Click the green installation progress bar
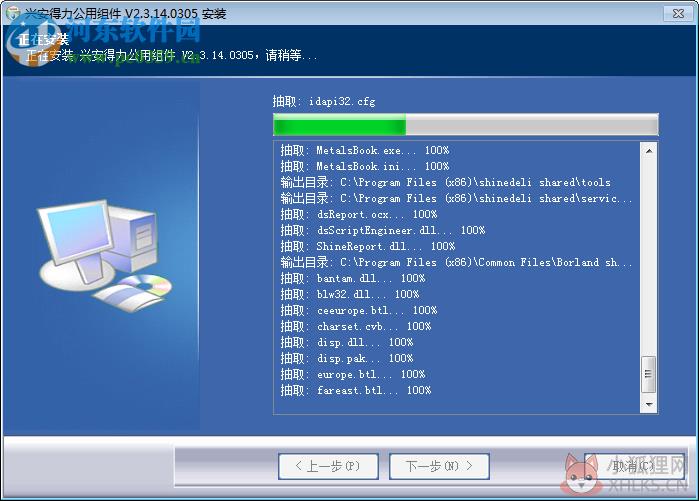 click(465, 124)
